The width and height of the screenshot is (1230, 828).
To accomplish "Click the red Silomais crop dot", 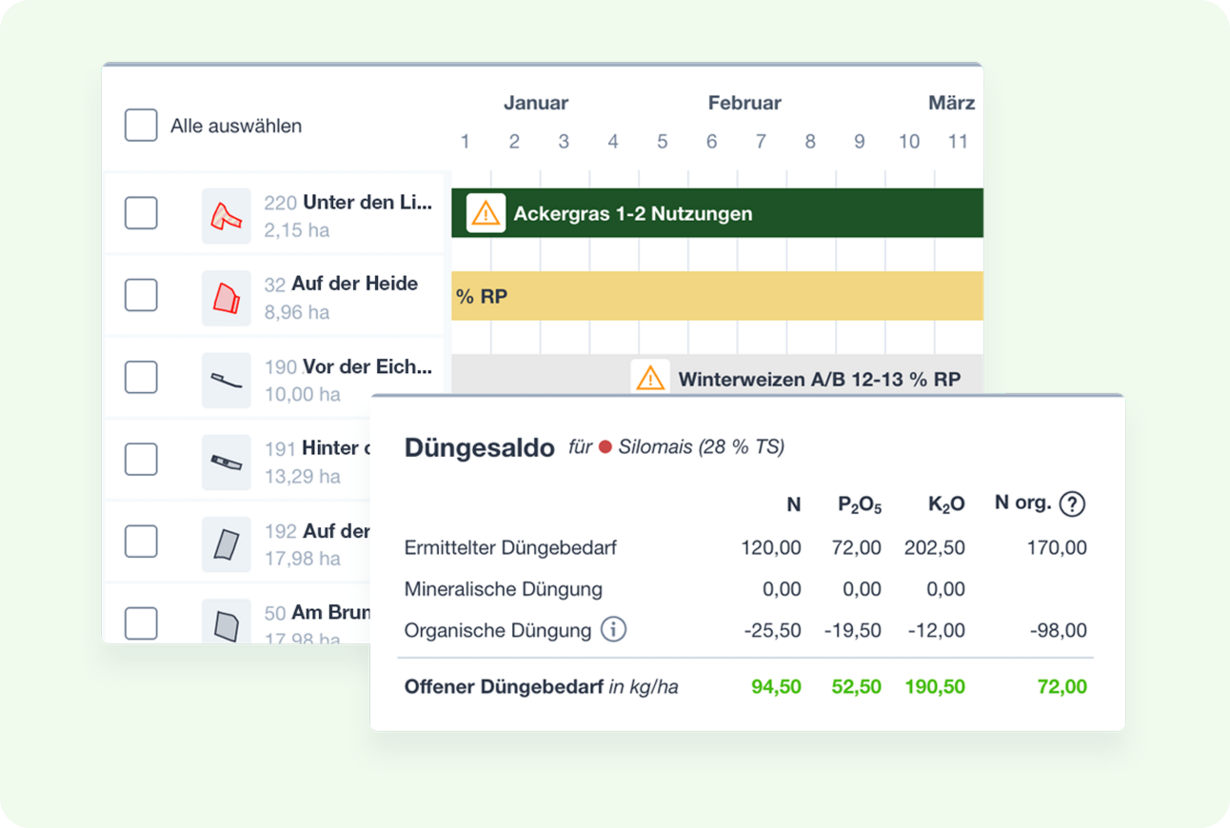I will pos(605,447).
